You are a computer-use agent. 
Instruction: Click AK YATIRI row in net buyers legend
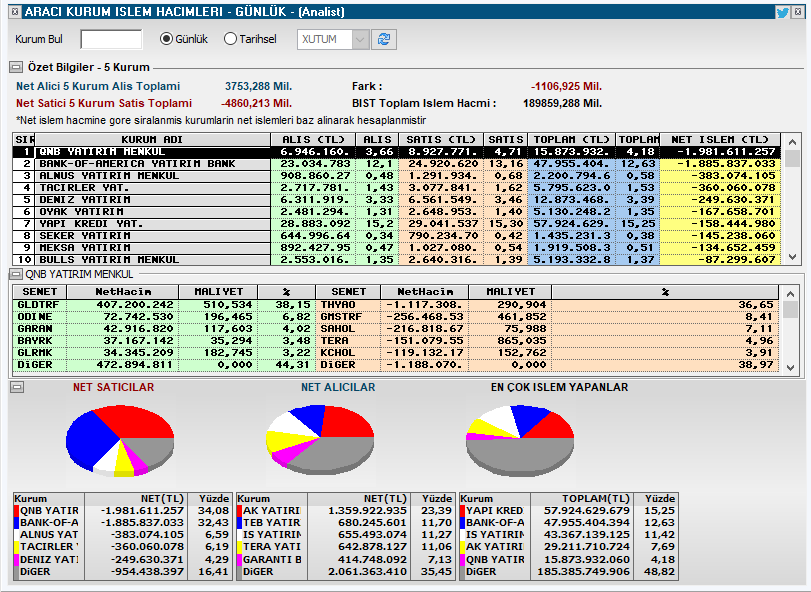(346, 511)
